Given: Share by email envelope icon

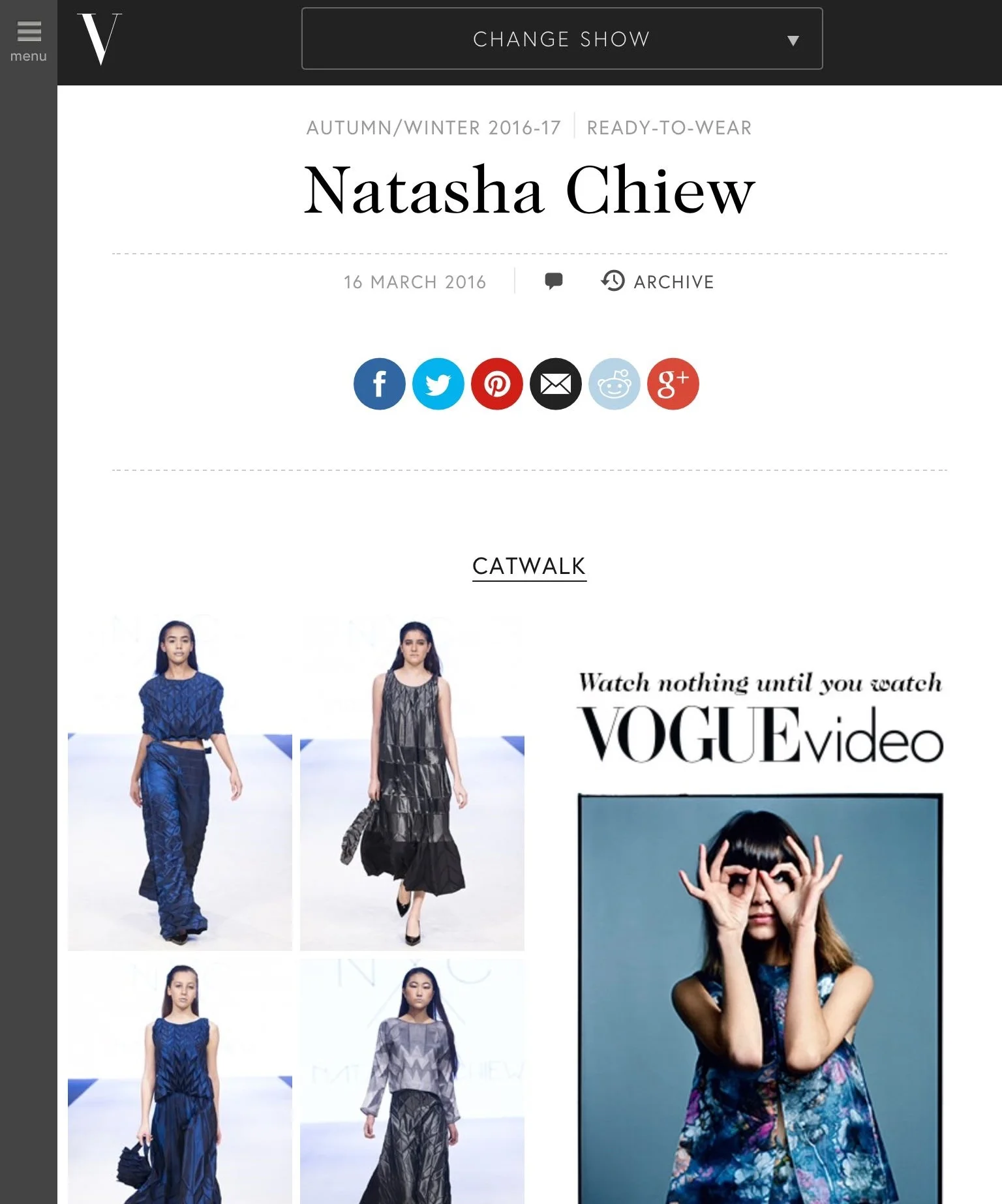Looking at the screenshot, I should pyautogui.click(x=555, y=384).
